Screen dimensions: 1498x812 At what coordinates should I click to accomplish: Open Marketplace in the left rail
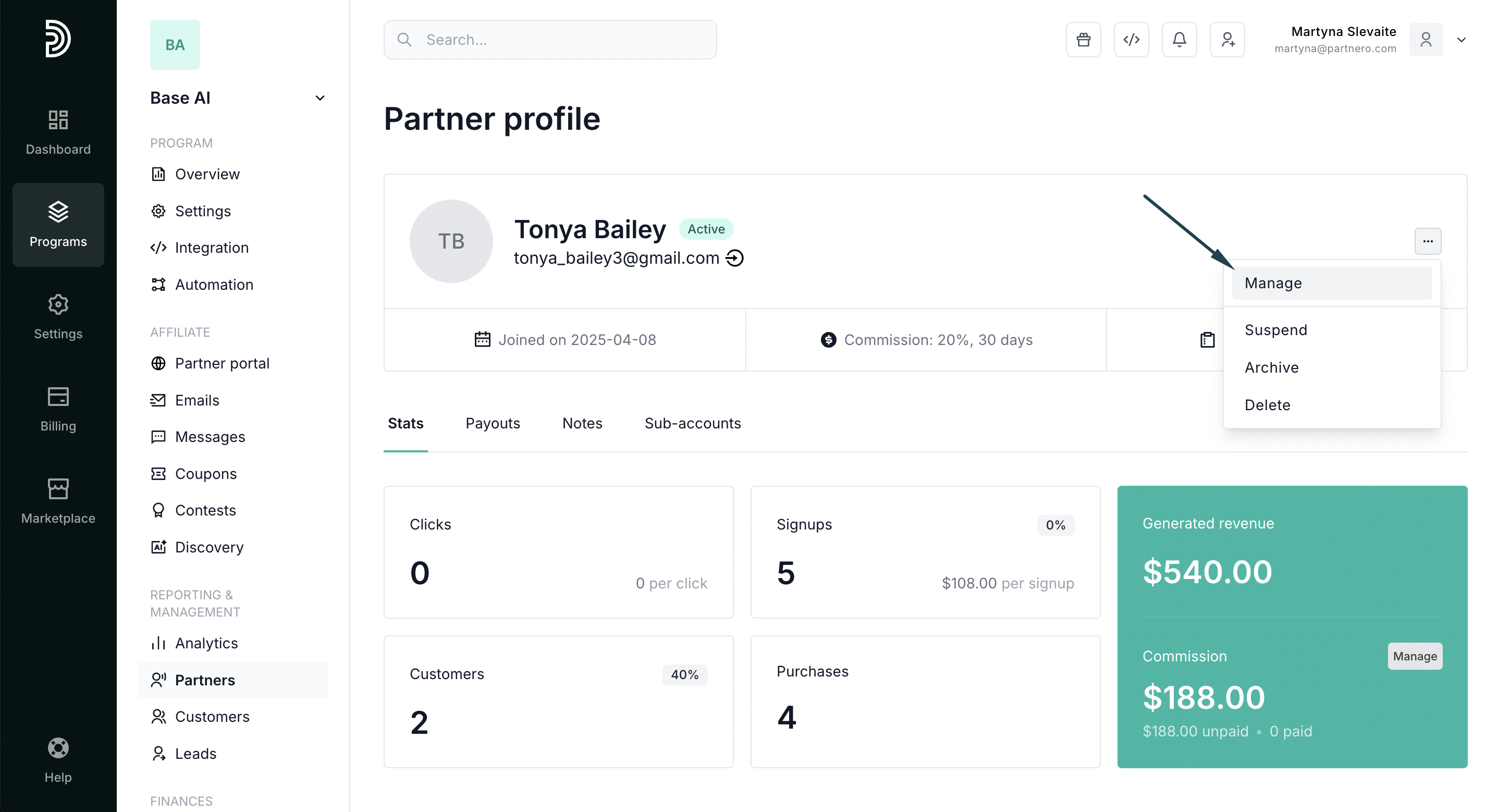pos(58,501)
